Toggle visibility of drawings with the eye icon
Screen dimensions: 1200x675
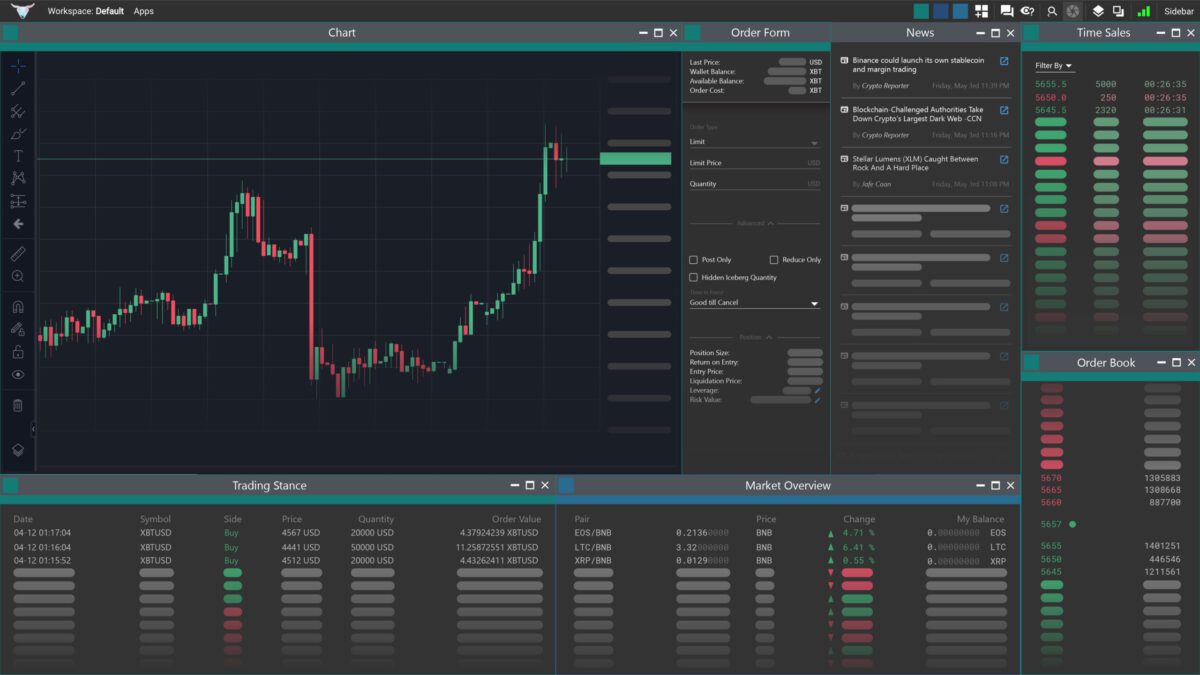coord(18,372)
